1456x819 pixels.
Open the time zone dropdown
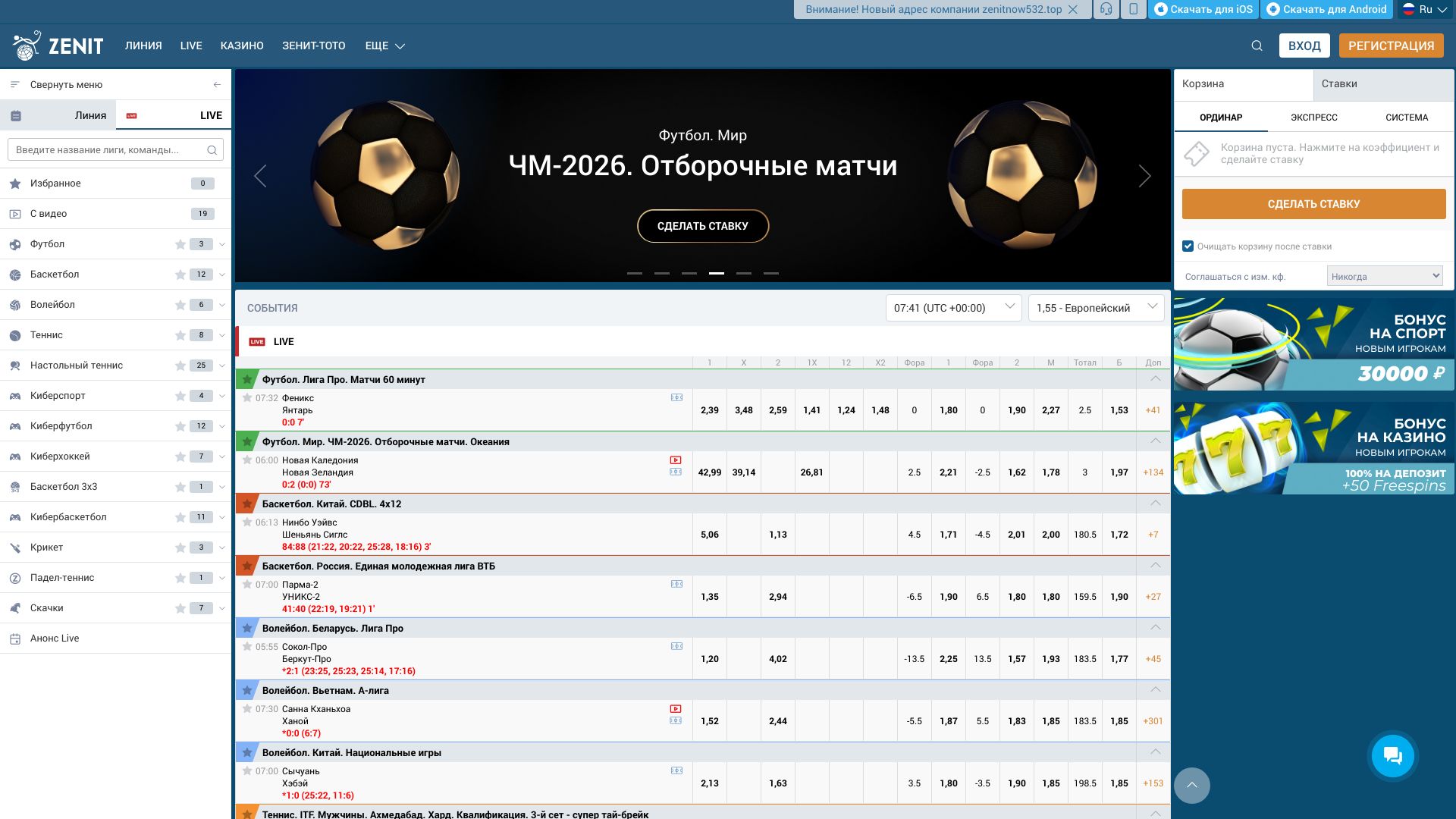[953, 308]
